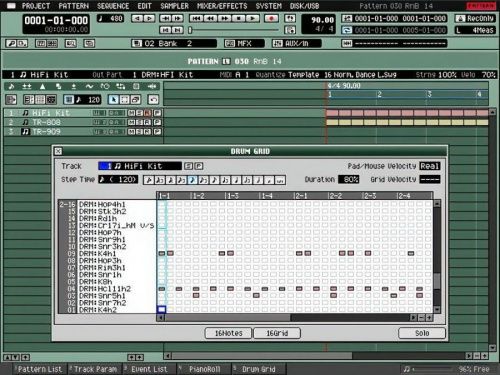The width and height of the screenshot is (500, 375).
Task: Mute the TR-909 track
Action: pos(131,132)
